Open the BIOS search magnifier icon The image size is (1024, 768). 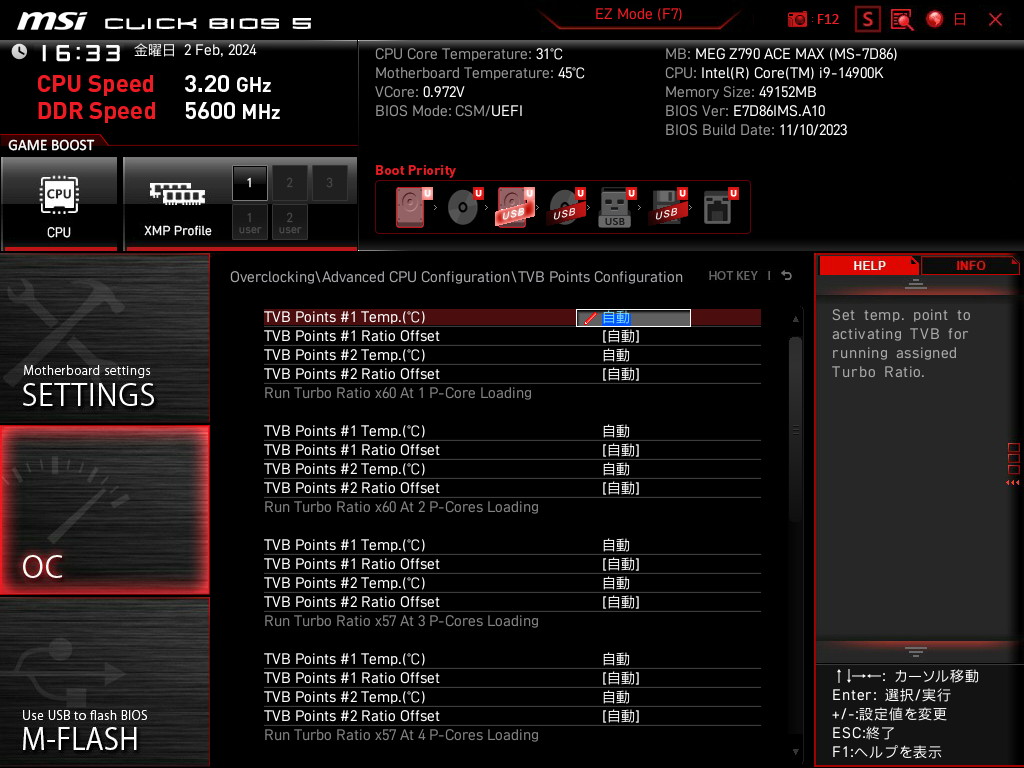coord(902,20)
